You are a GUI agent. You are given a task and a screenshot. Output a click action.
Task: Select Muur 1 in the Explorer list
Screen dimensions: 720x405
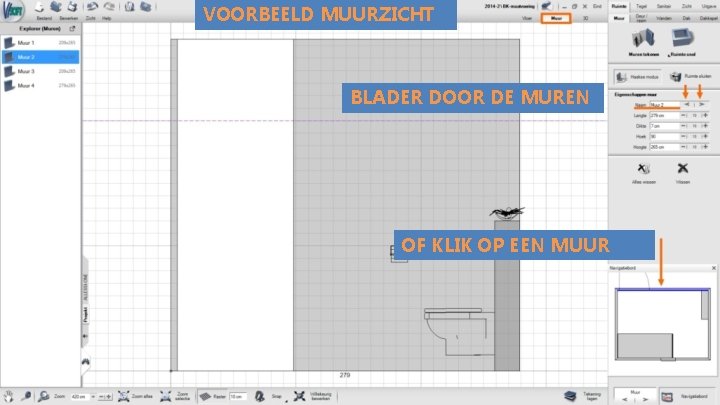[x=40, y=43]
